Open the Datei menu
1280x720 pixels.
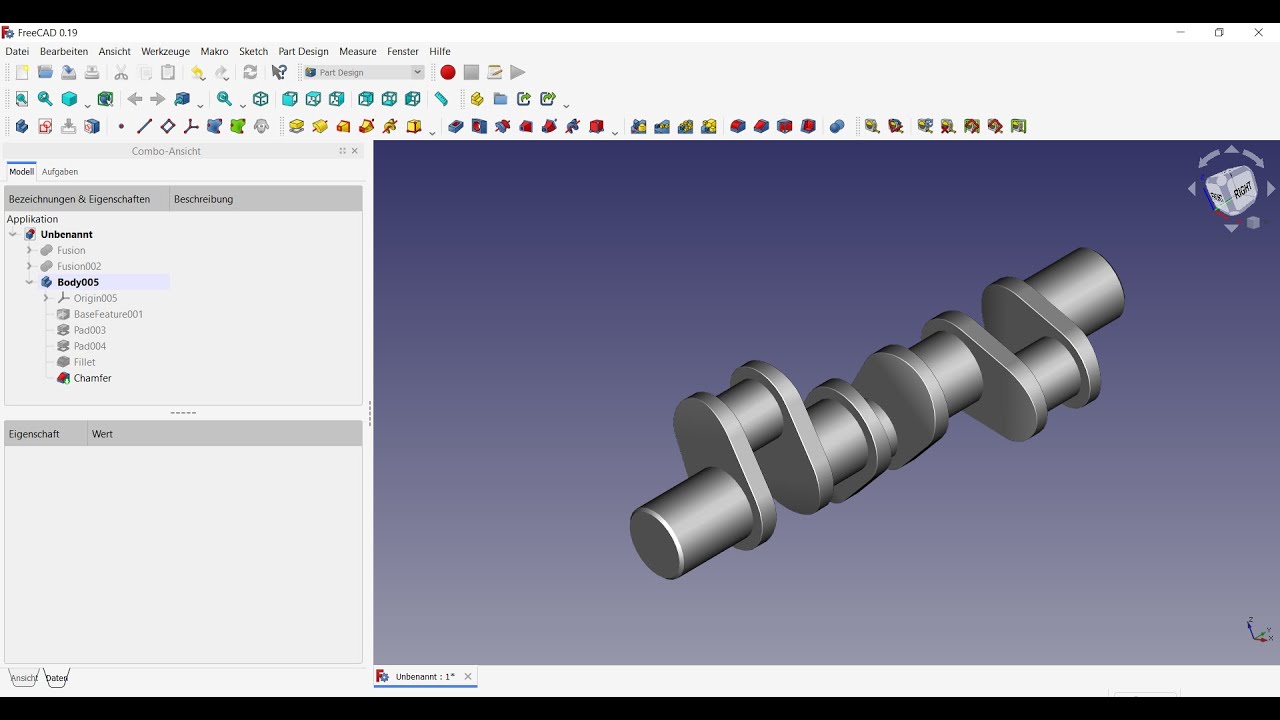point(17,51)
